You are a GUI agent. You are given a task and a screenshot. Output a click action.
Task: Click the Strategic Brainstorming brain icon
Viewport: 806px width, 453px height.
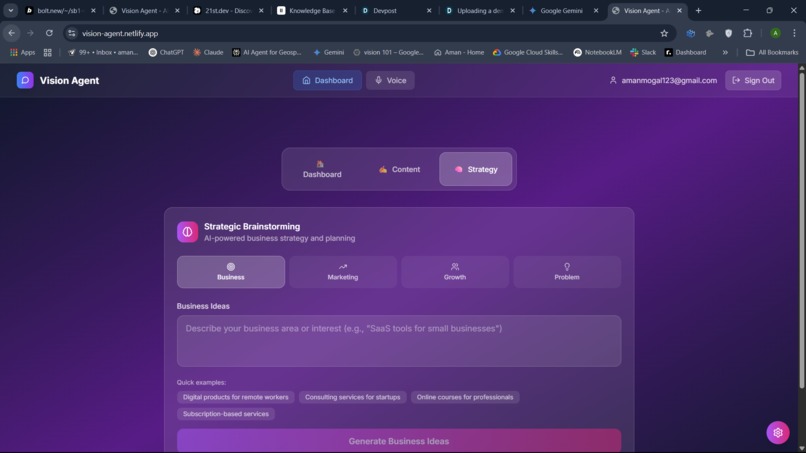pyautogui.click(x=188, y=232)
